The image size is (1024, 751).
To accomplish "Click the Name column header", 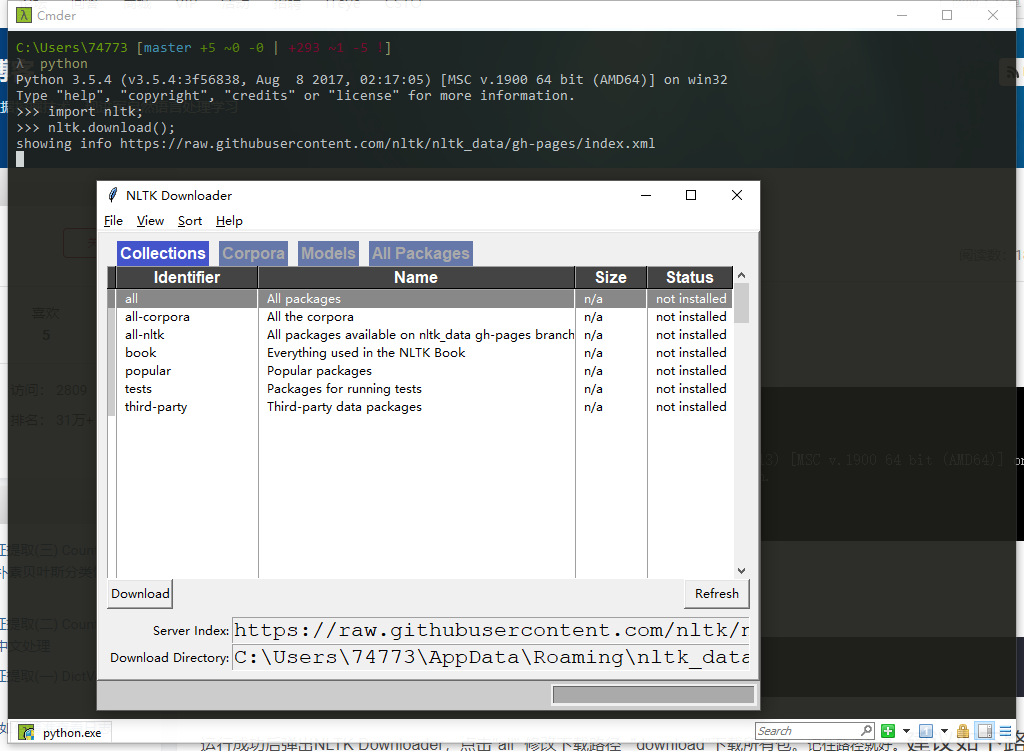I will pyautogui.click(x=416, y=278).
